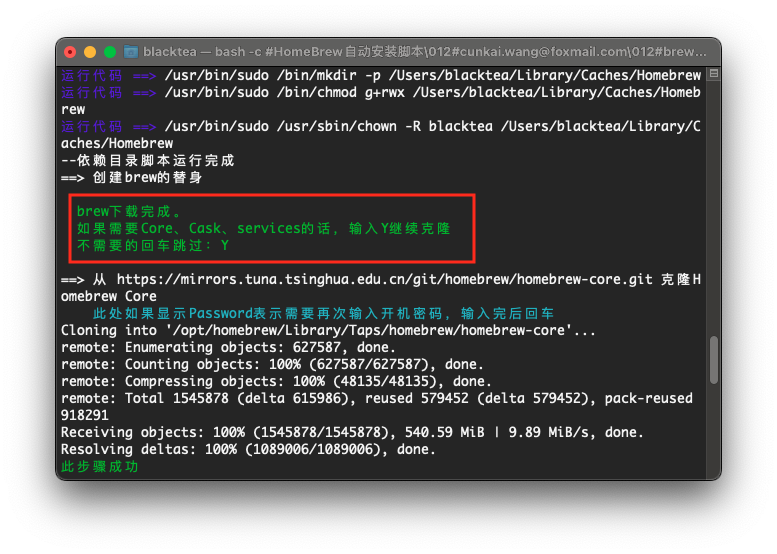Click the green text 'brew下载完成。'

click(130, 212)
